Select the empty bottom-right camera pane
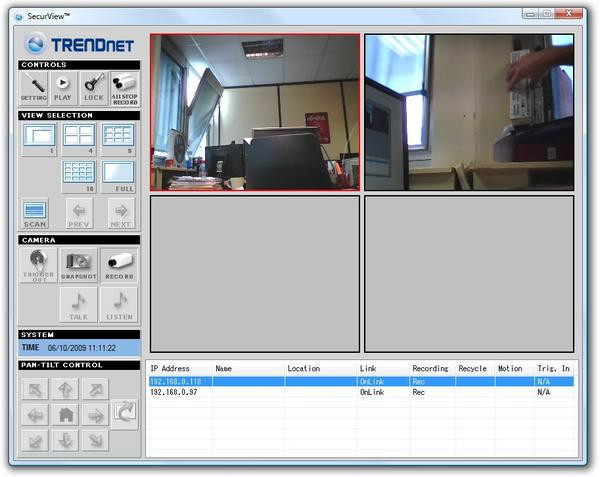Viewport: 600px width, 477px height. click(x=469, y=274)
